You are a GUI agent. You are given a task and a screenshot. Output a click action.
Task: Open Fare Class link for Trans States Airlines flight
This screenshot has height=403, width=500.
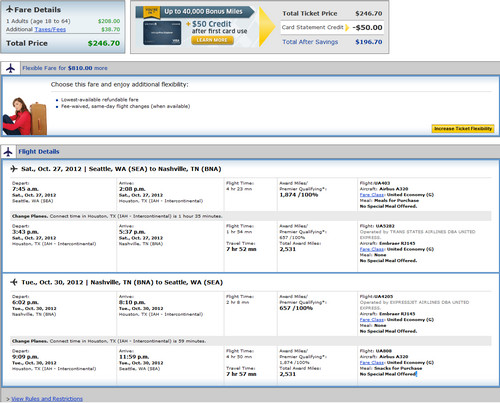(x=372, y=249)
